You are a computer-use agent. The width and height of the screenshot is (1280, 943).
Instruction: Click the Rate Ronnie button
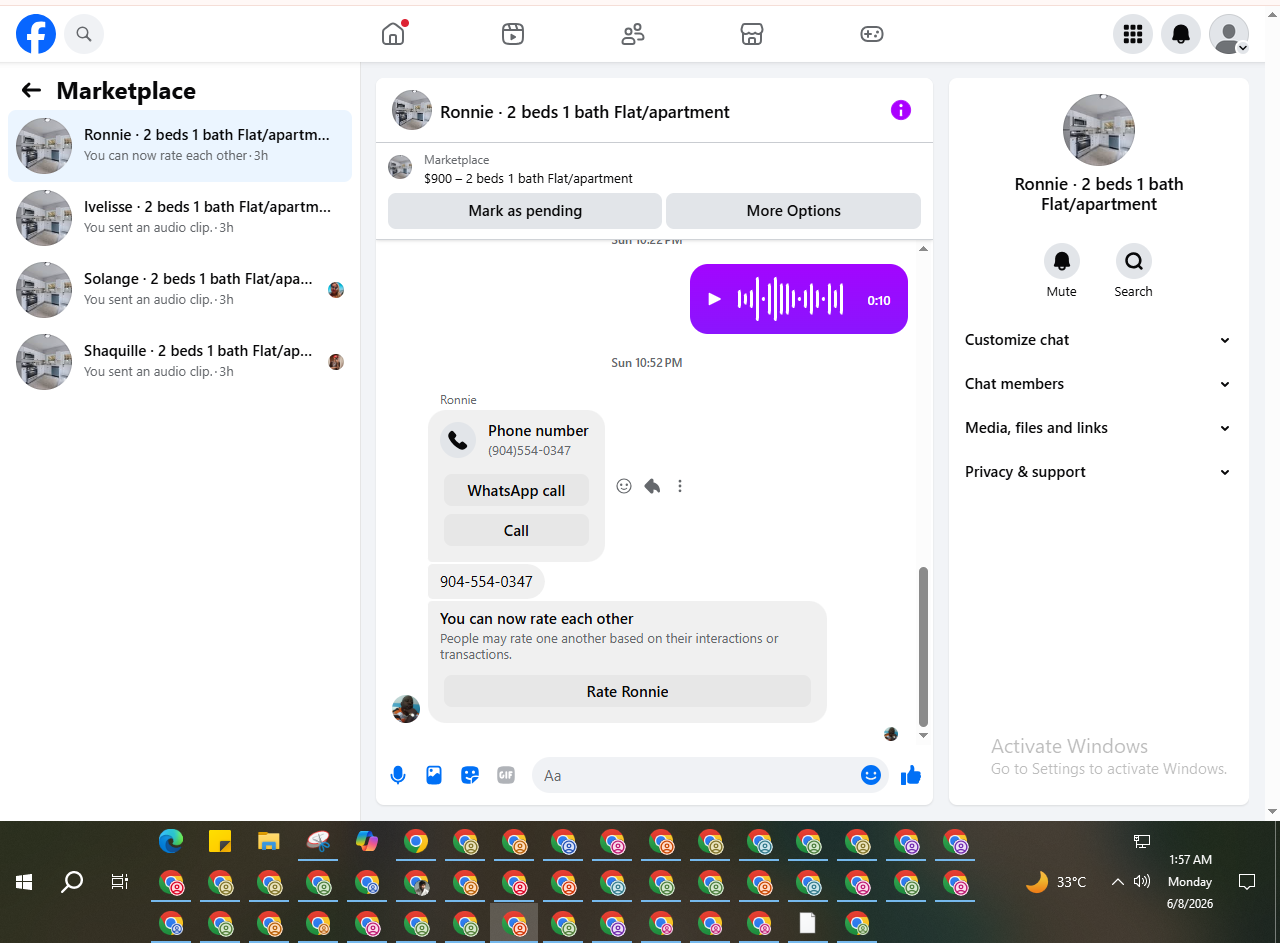tap(627, 692)
